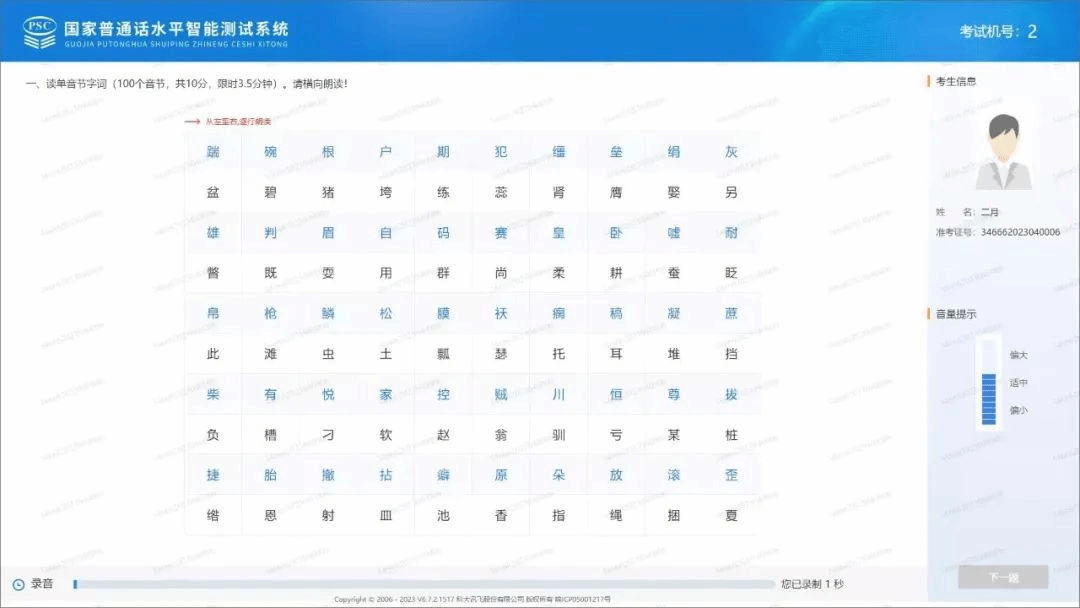Image resolution: width=1080 pixels, height=608 pixels.
Task: Click the 适中 volume level label
Action: (1018, 383)
